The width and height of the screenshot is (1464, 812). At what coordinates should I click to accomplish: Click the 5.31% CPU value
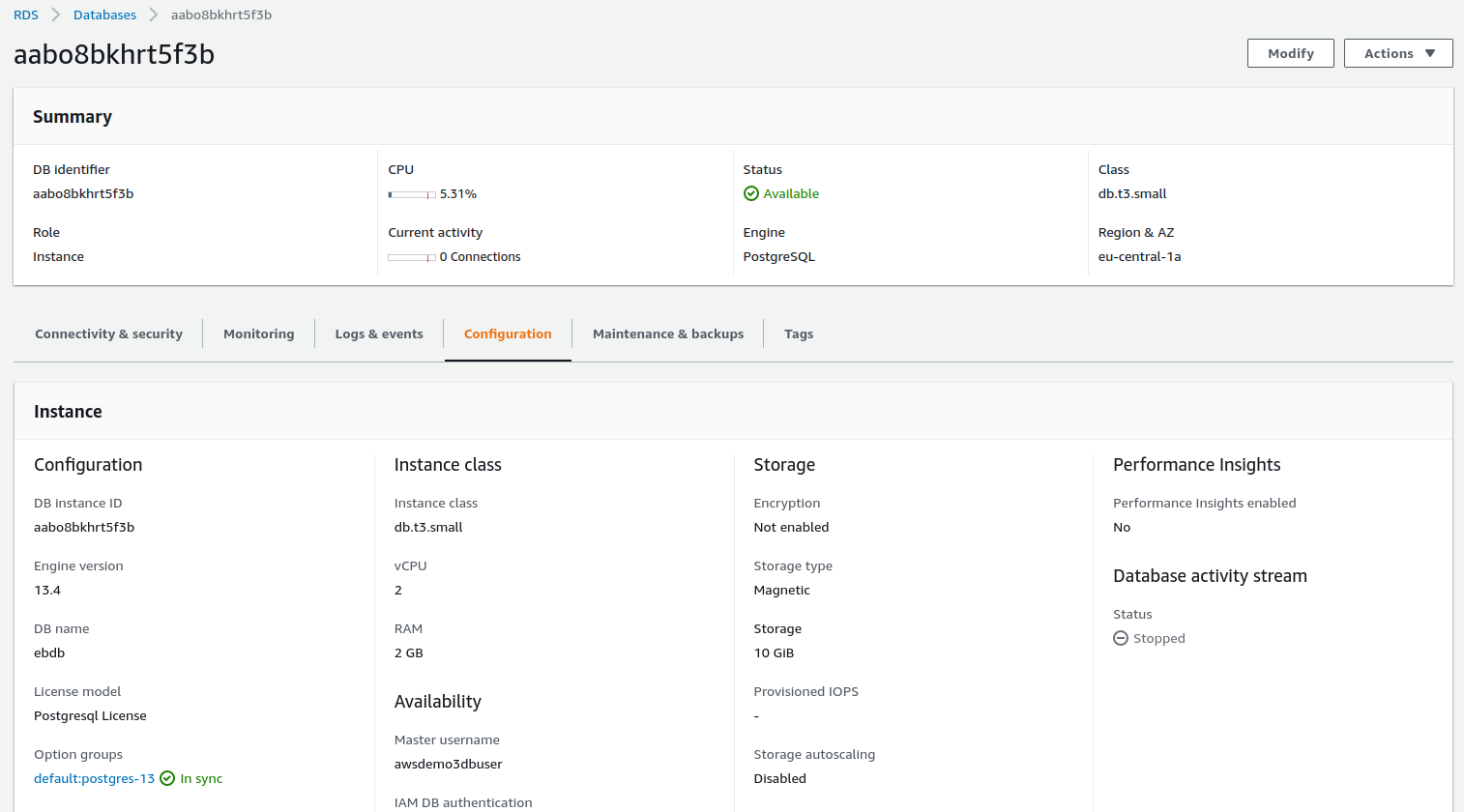click(x=458, y=193)
